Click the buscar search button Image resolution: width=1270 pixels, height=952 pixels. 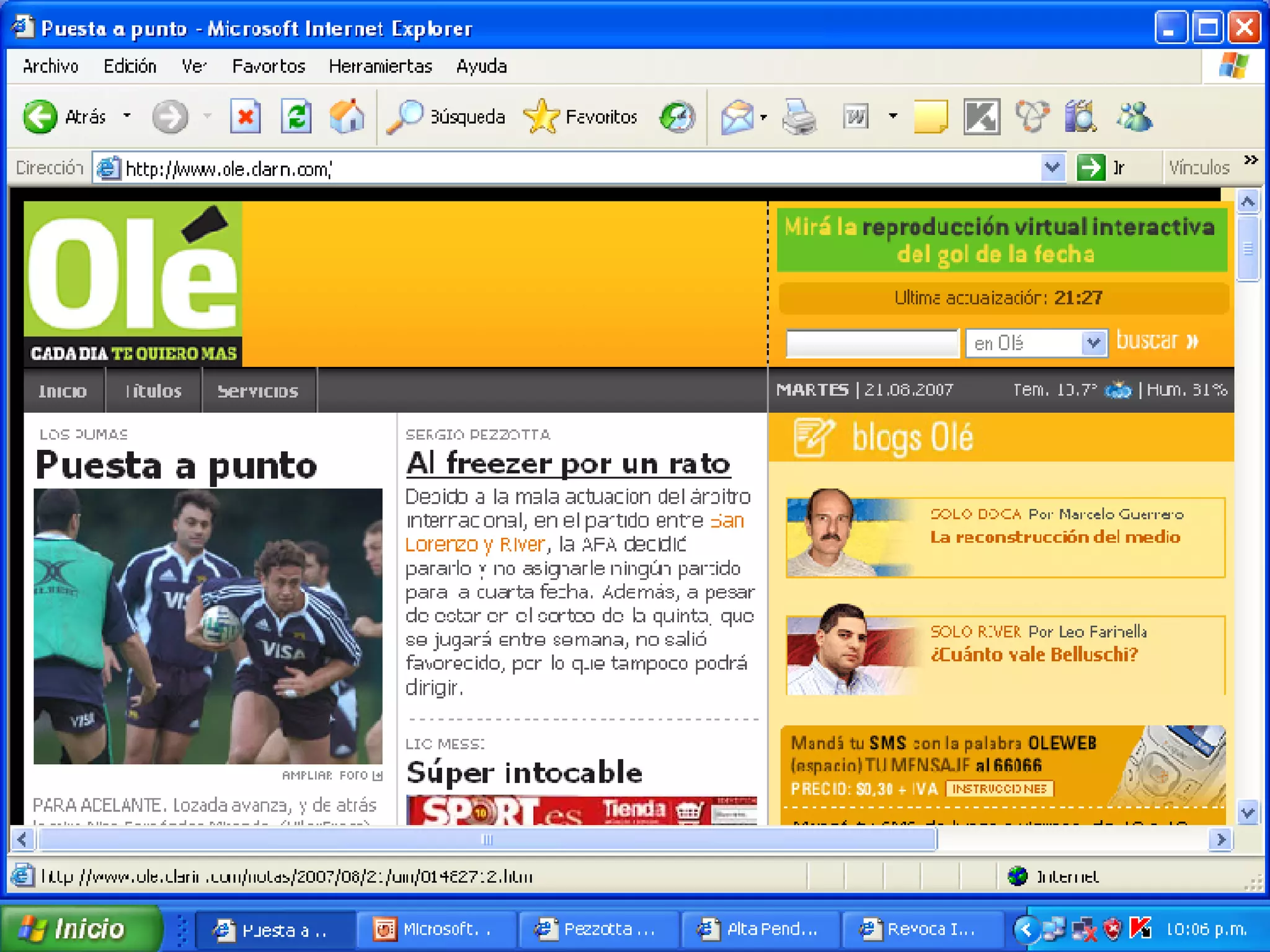point(1157,341)
